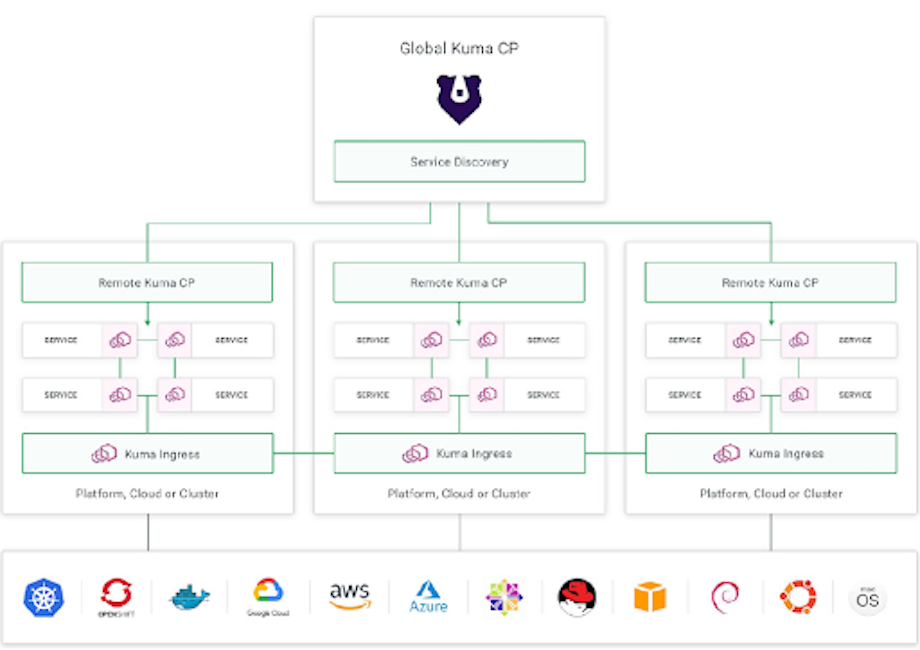This screenshot has height=650, width=920.
Task: Select the rightmost Remote Kuma CP box
Action: point(771,282)
